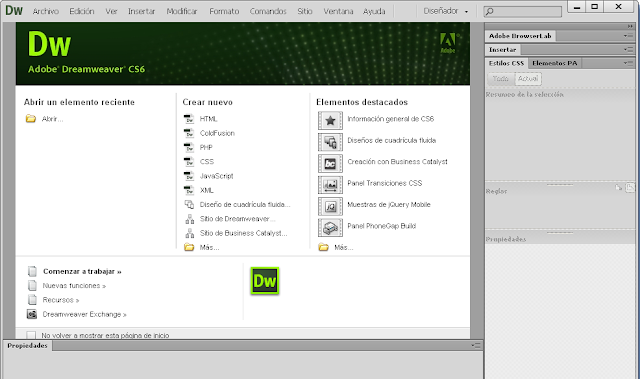Check No volver a mostrar esta página de inicio
This screenshot has height=379, width=640.
click(x=31, y=335)
